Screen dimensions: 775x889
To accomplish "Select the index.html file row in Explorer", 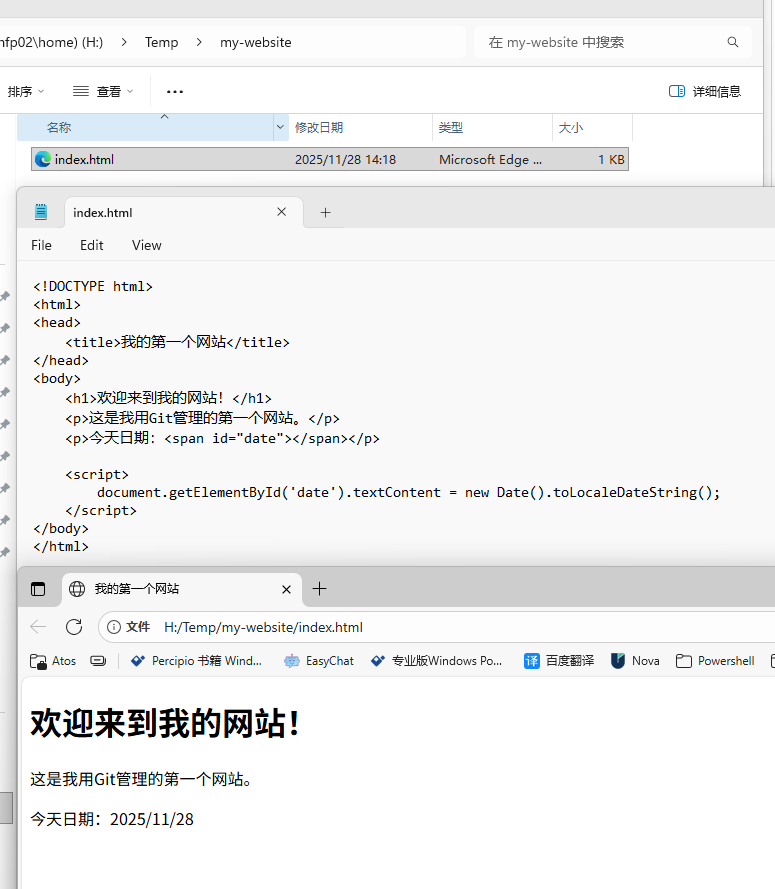I will [330, 159].
